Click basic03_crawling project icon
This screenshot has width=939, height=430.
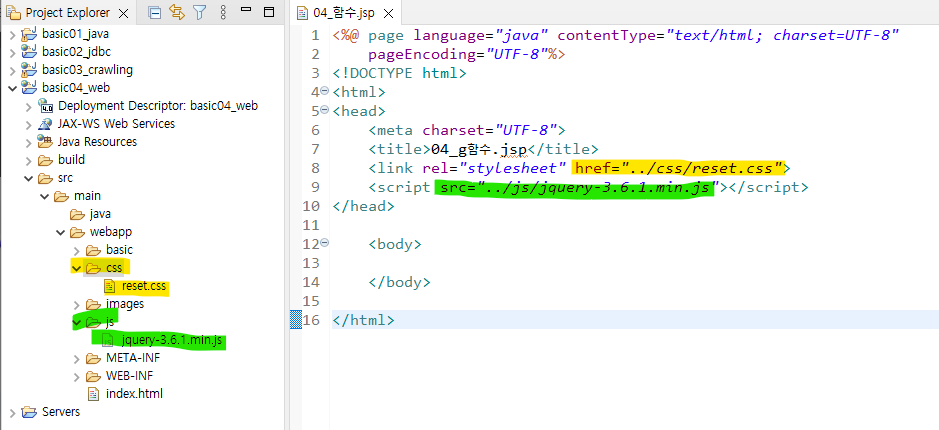[x=29, y=70]
